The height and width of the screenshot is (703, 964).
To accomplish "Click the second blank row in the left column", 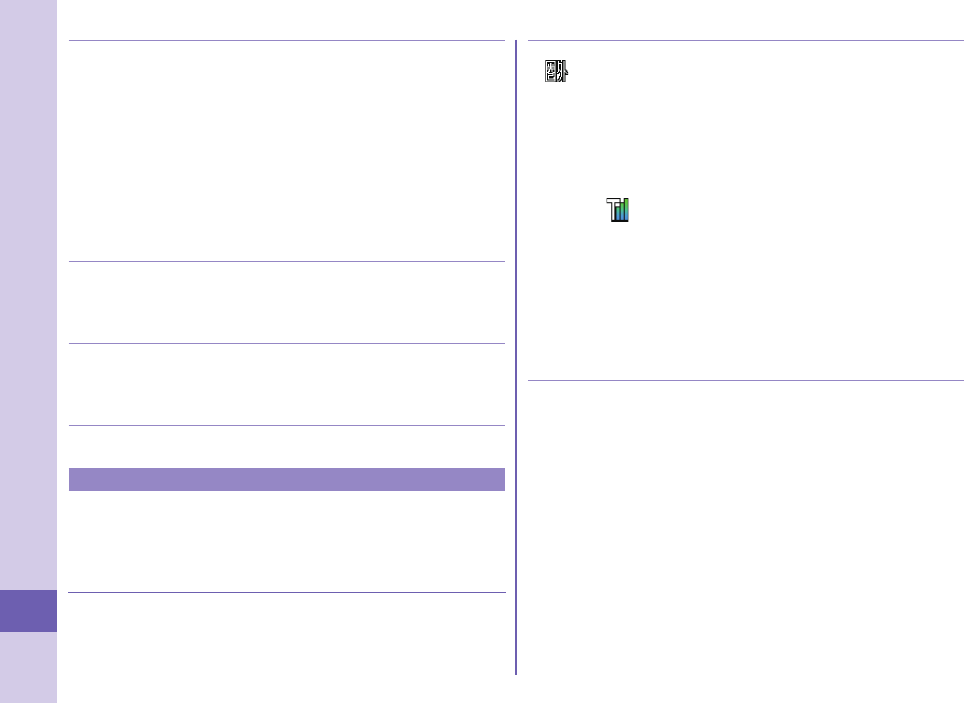I will coord(286,303).
